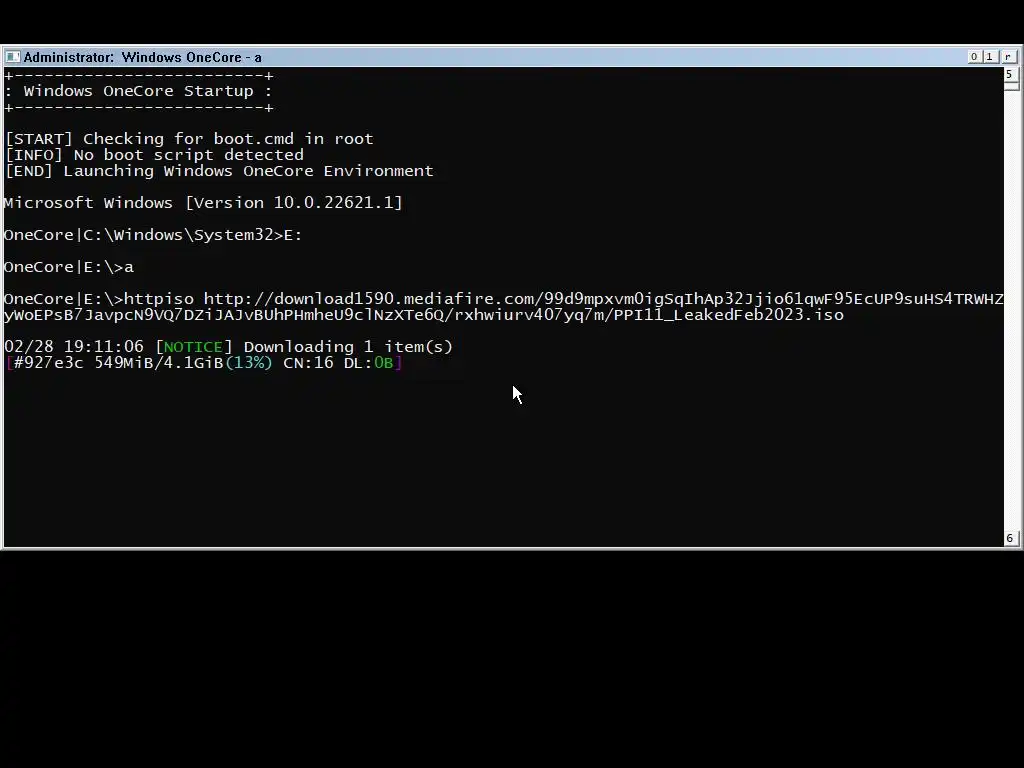Image resolution: width=1024 pixels, height=768 pixels.
Task: Click the '(13%)' progress percentage
Action: click(x=249, y=363)
